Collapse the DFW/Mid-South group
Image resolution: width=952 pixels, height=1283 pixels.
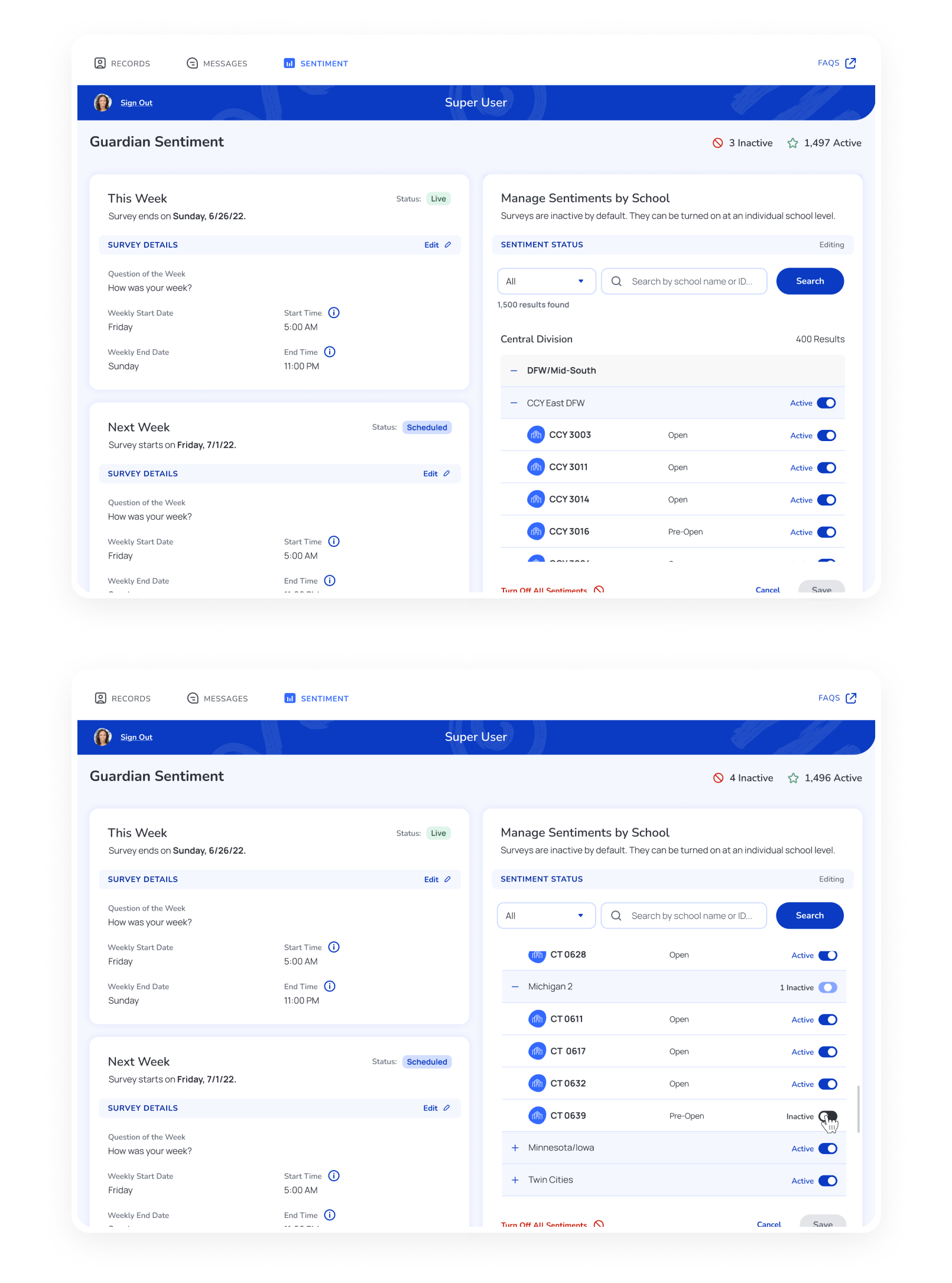point(514,371)
